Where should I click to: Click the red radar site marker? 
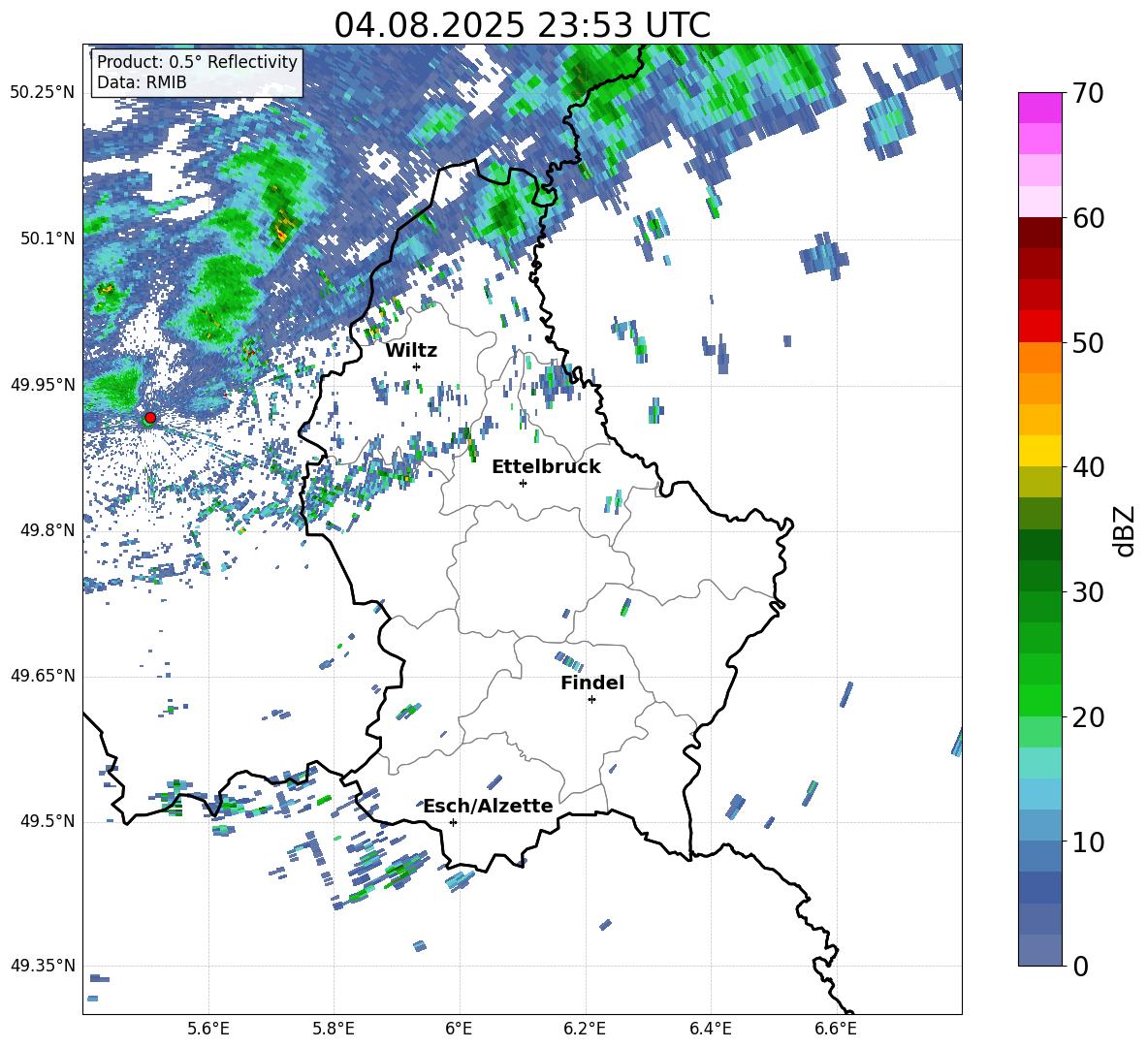pyautogui.click(x=150, y=418)
